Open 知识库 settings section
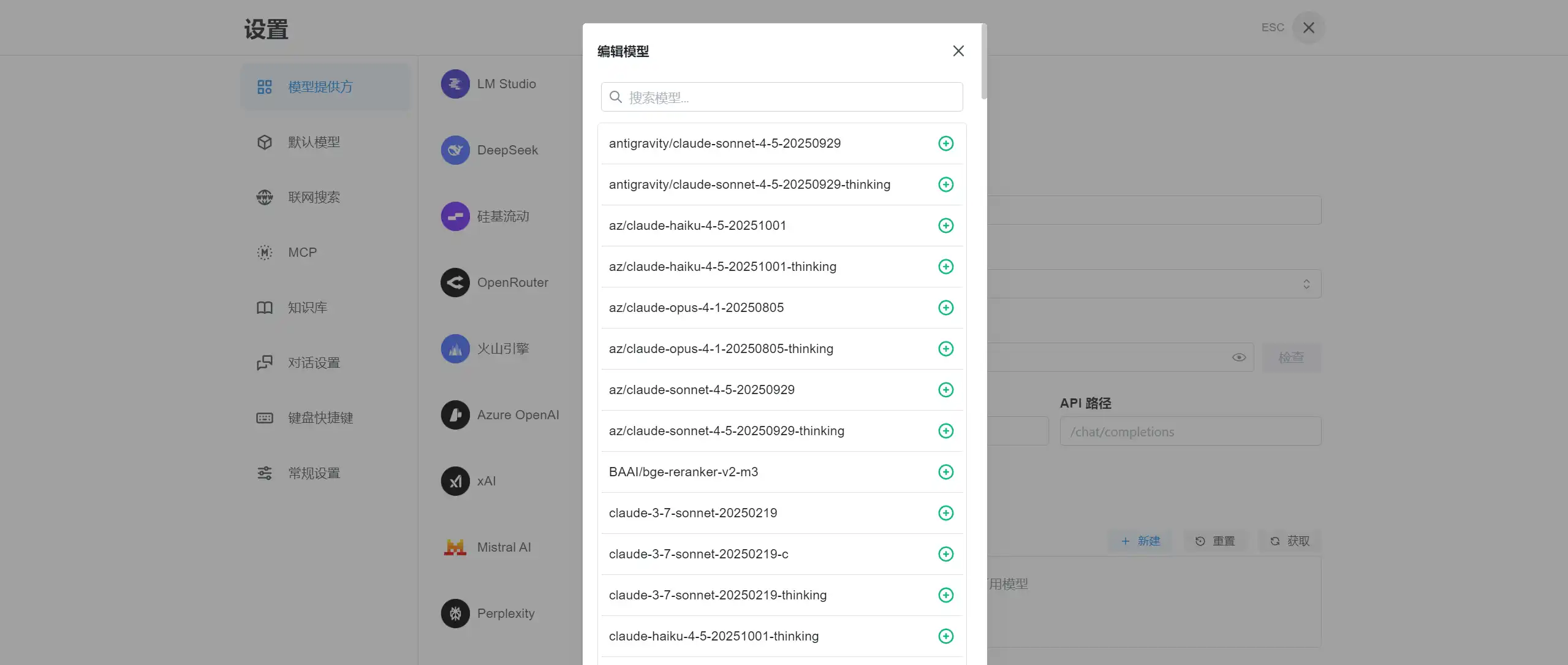The image size is (1568, 665). [308, 308]
